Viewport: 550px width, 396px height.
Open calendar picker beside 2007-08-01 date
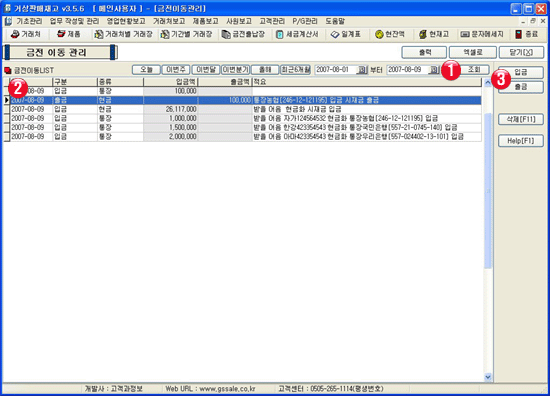coord(362,70)
